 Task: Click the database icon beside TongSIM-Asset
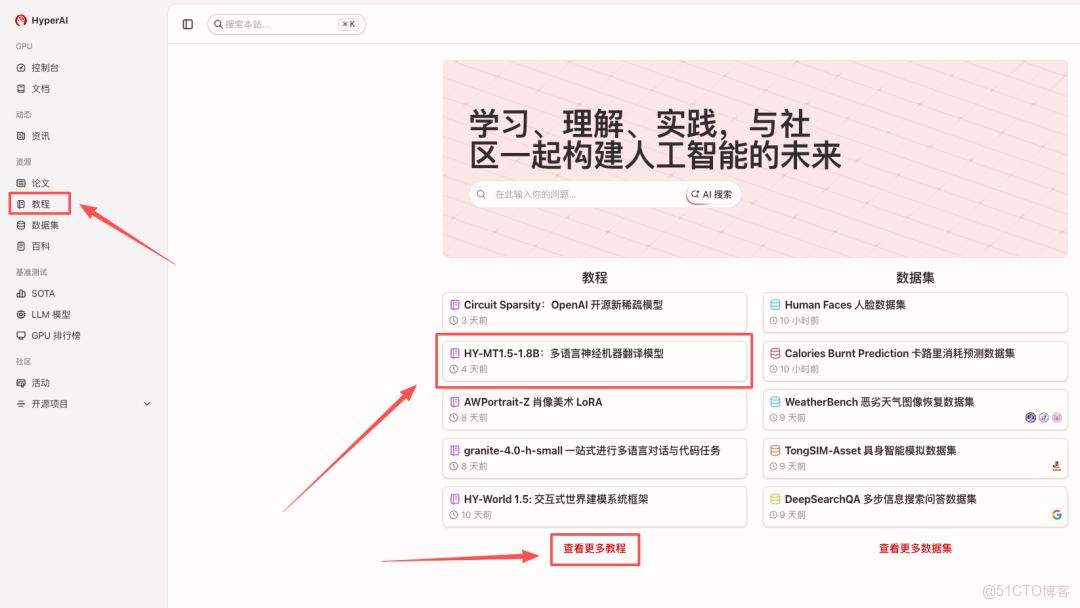[x=775, y=450]
